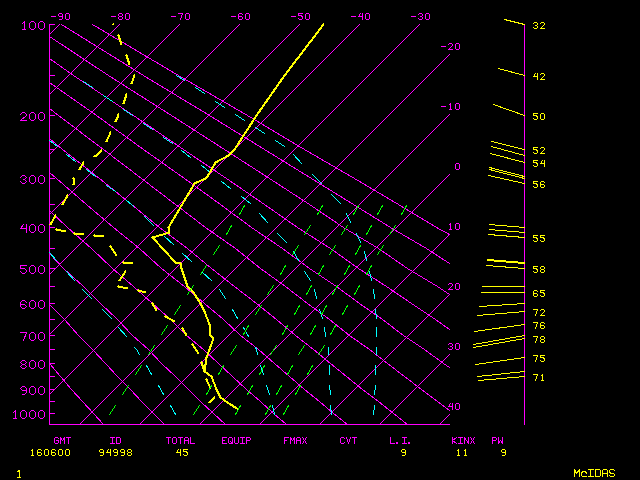Click the McIDAS label in the corner
This screenshot has width=640, height=480.
point(594,472)
